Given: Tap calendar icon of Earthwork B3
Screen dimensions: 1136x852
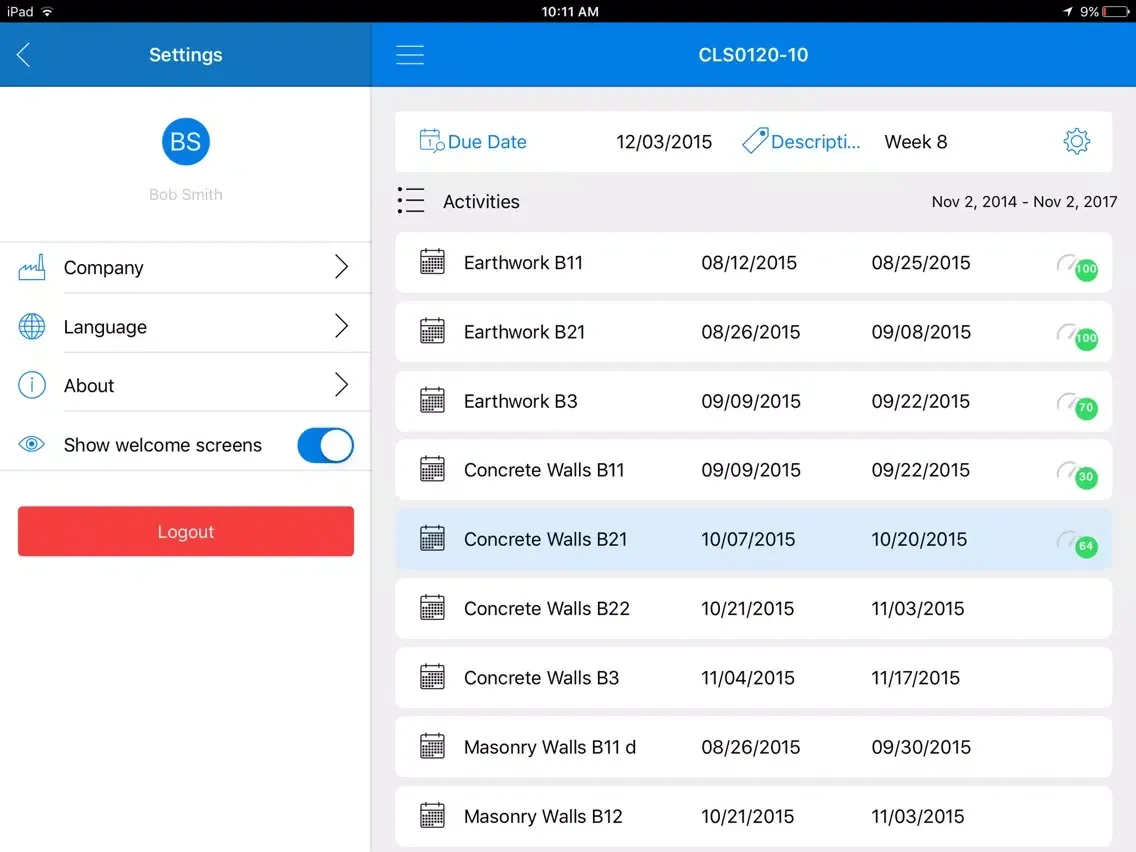Looking at the screenshot, I should point(433,400).
